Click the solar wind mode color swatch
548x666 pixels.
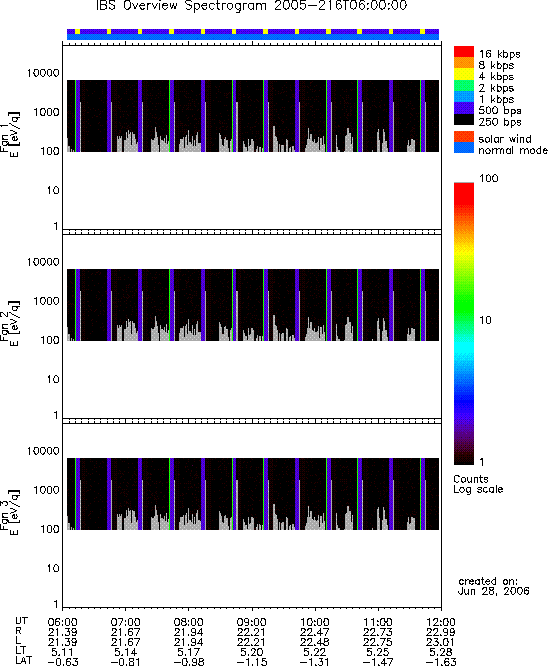463,136
